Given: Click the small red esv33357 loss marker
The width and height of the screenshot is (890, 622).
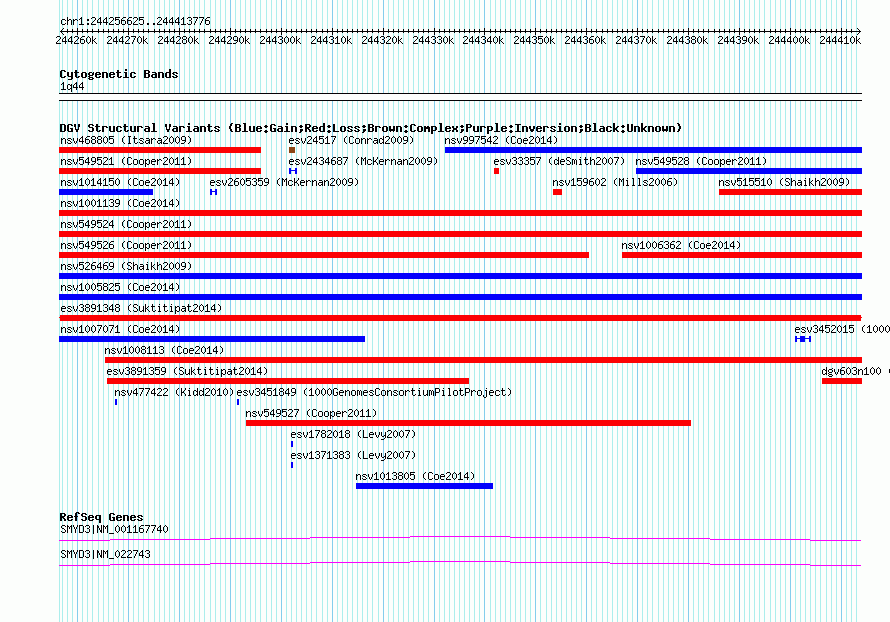Looking at the screenshot, I should pos(496,171).
